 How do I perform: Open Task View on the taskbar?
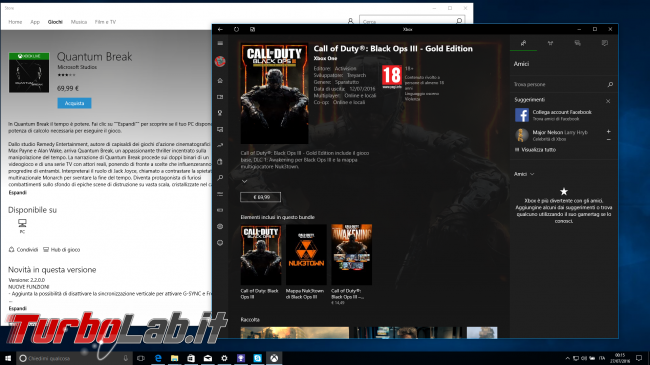pos(141,358)
